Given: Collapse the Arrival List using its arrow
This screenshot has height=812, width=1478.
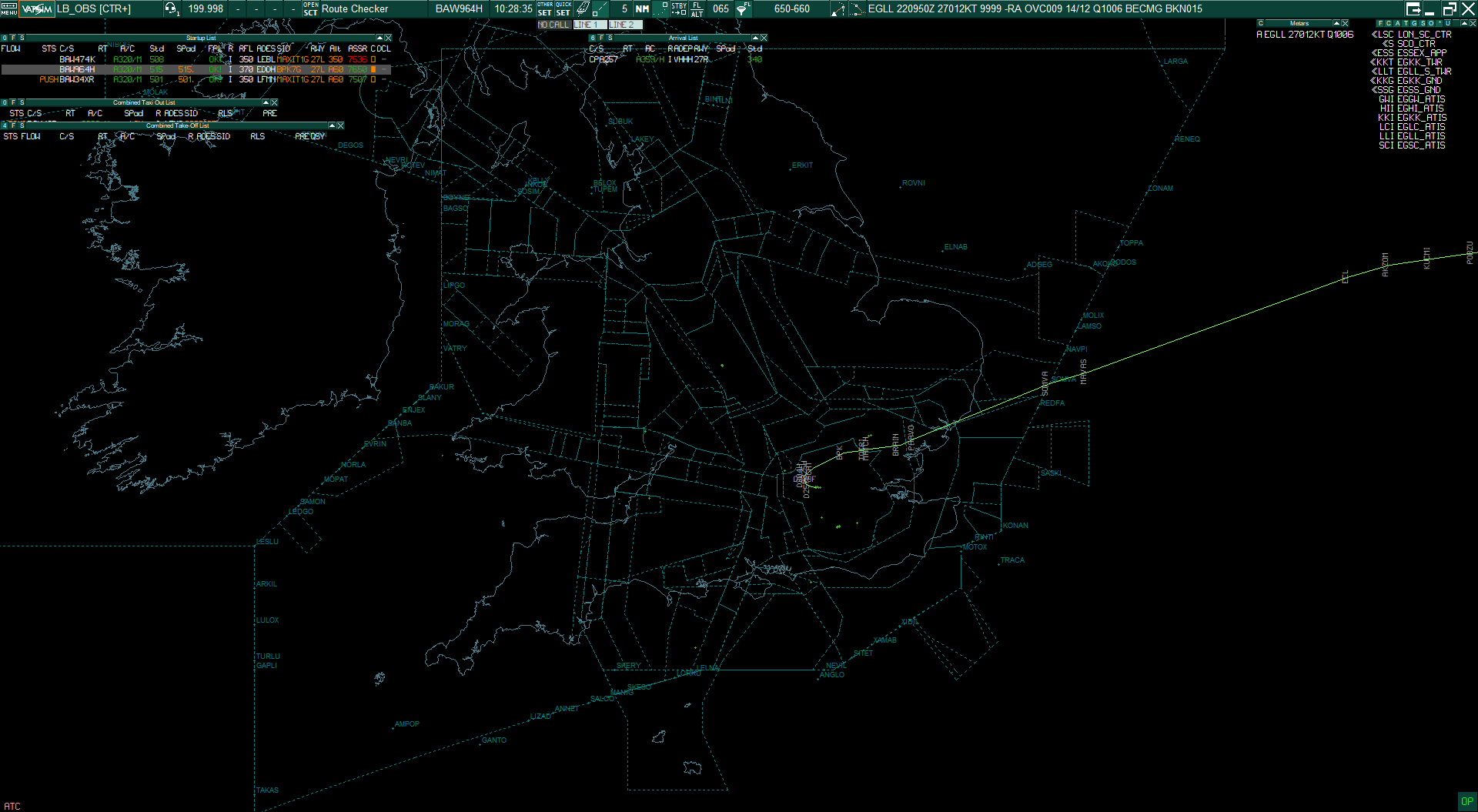Looking at the screenshot, I should (755, 37).
